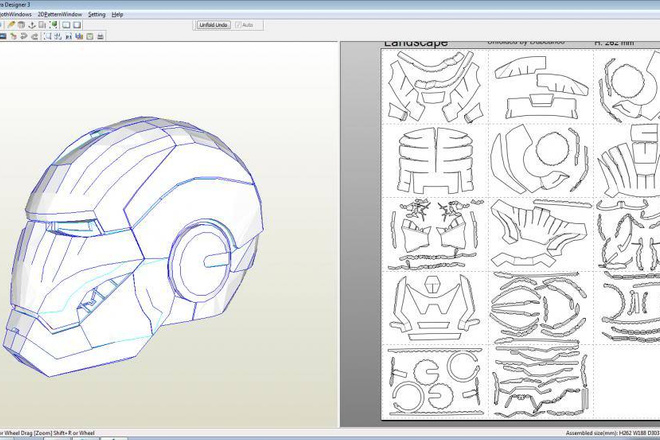Open the BothWindows menu
The image size is (660, 440).
coord(15,14)
